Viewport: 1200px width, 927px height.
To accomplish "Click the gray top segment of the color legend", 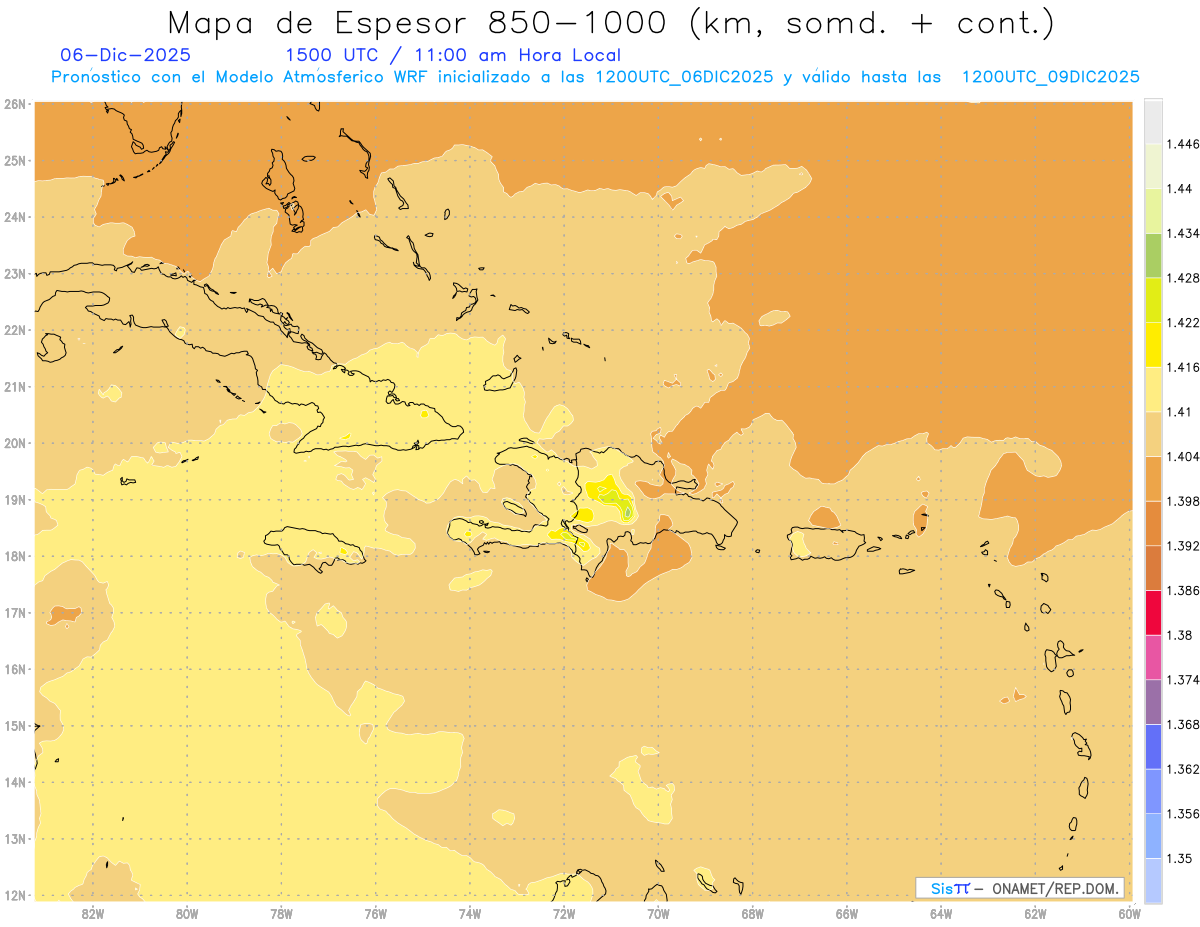I will click(x=1153, y=122).
